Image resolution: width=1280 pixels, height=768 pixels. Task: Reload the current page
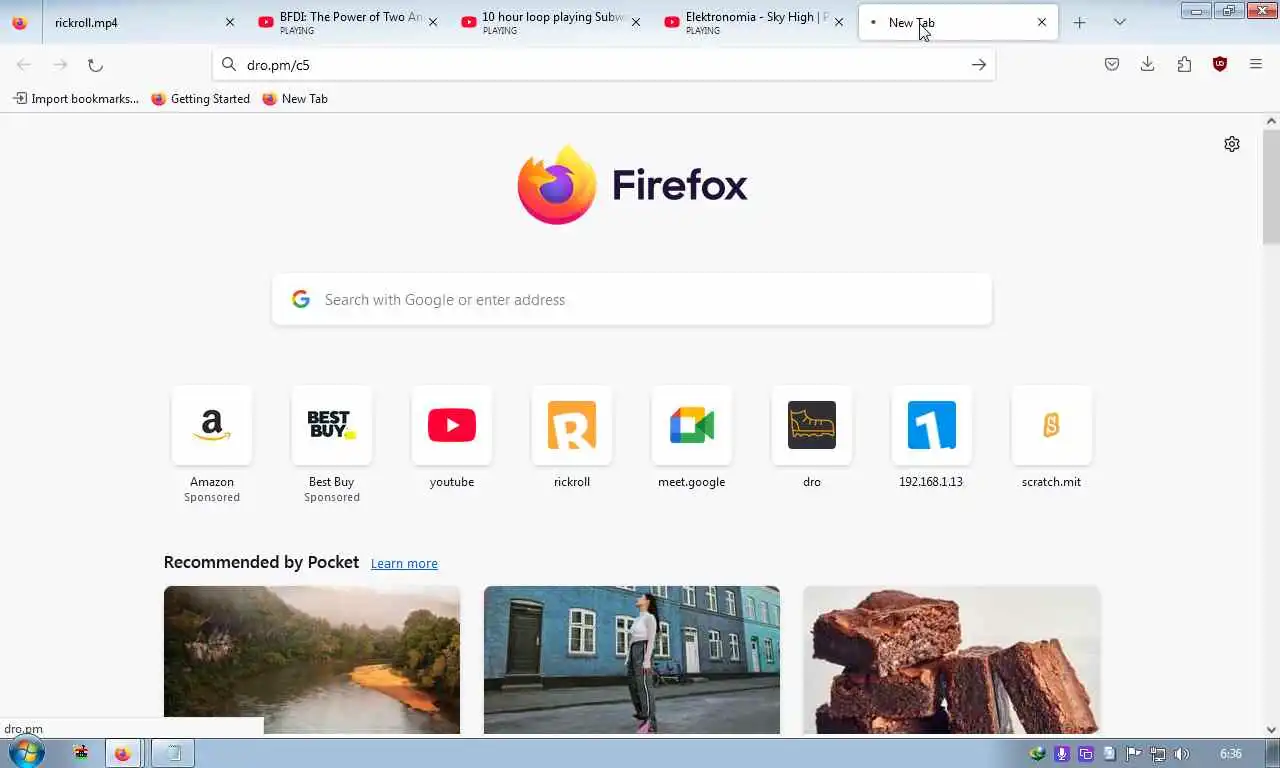(95, 65)
